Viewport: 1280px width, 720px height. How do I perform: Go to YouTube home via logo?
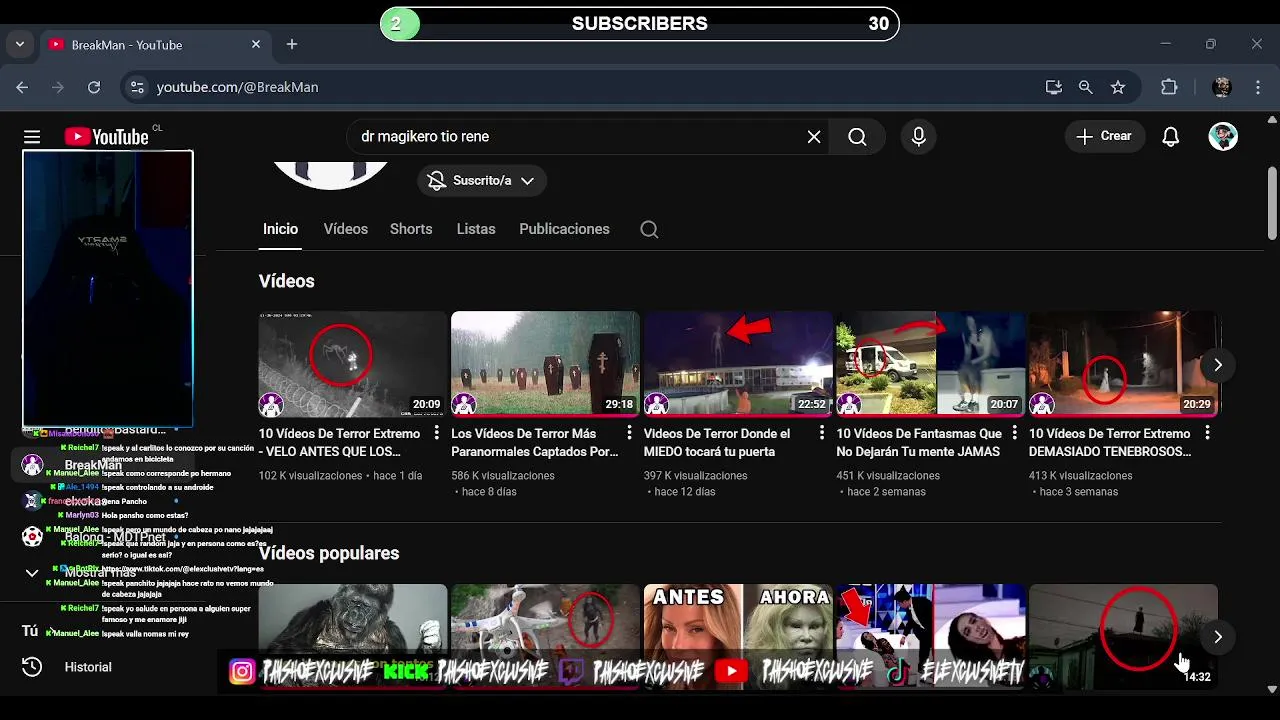pyautogui.click(x=107, y=137)
